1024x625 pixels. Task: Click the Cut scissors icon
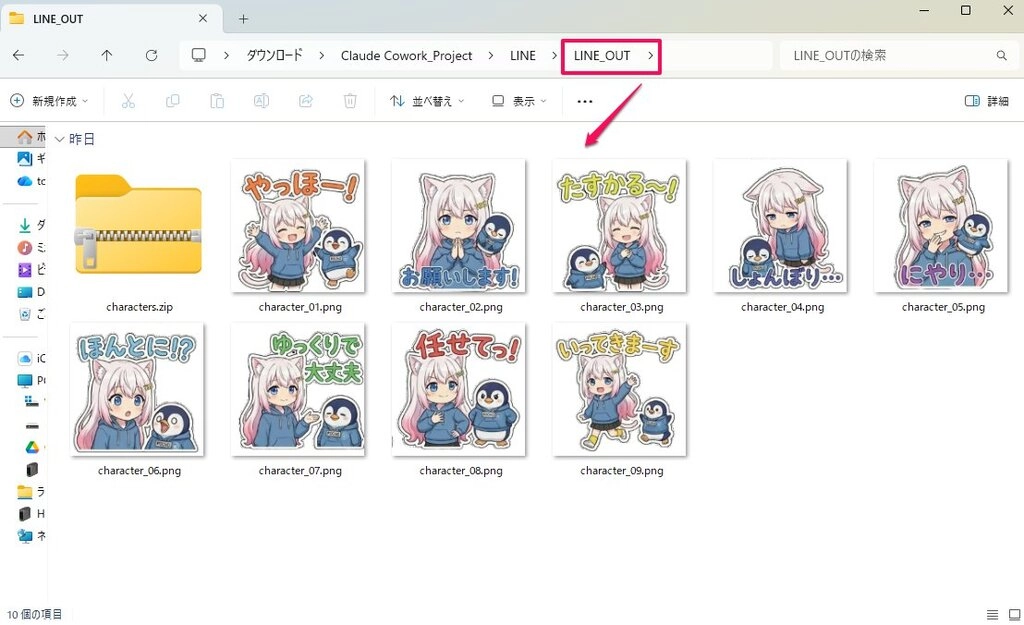(x=128, y=101)
